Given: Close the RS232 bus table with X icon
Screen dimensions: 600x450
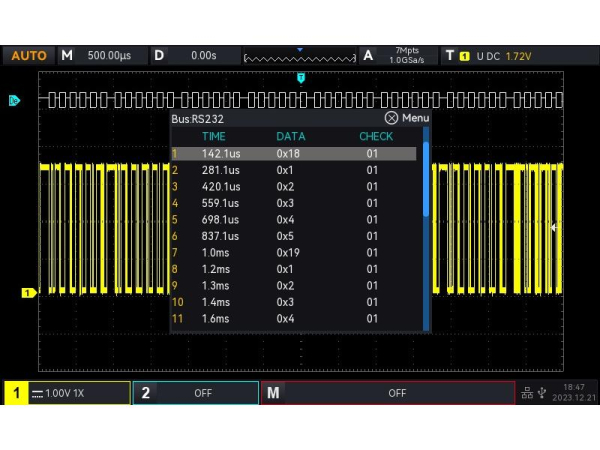Looking at the screenshot, I should (x=391, y=118).
